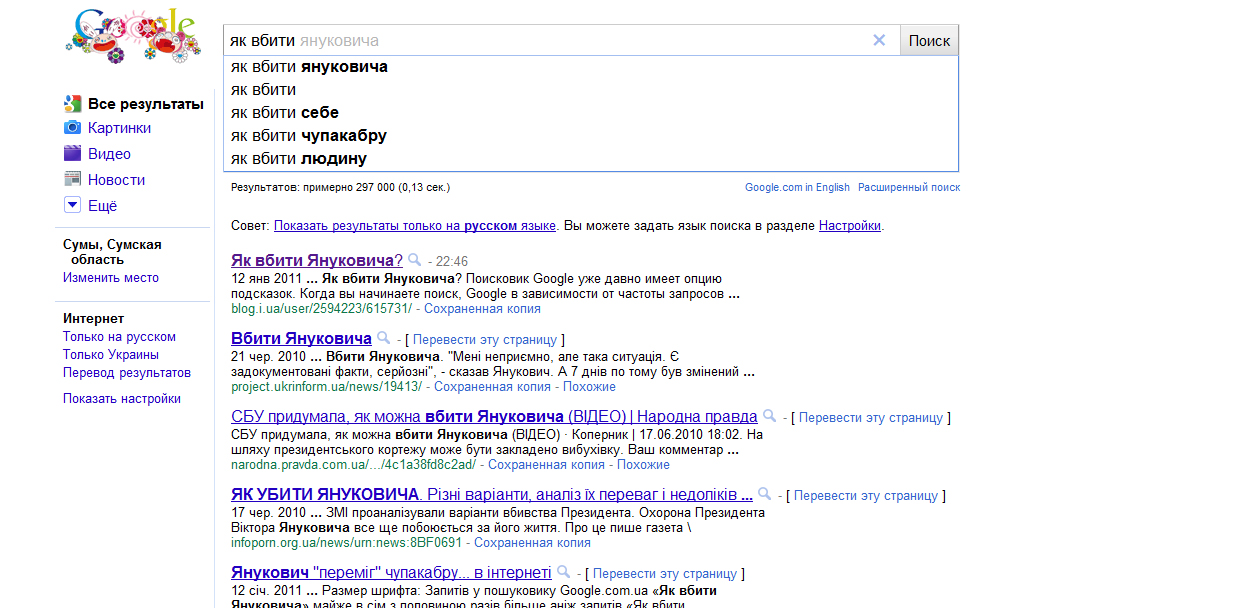
Task: Filter results by Только на русском
Action: pyautogui.click(x=119, y=337)
